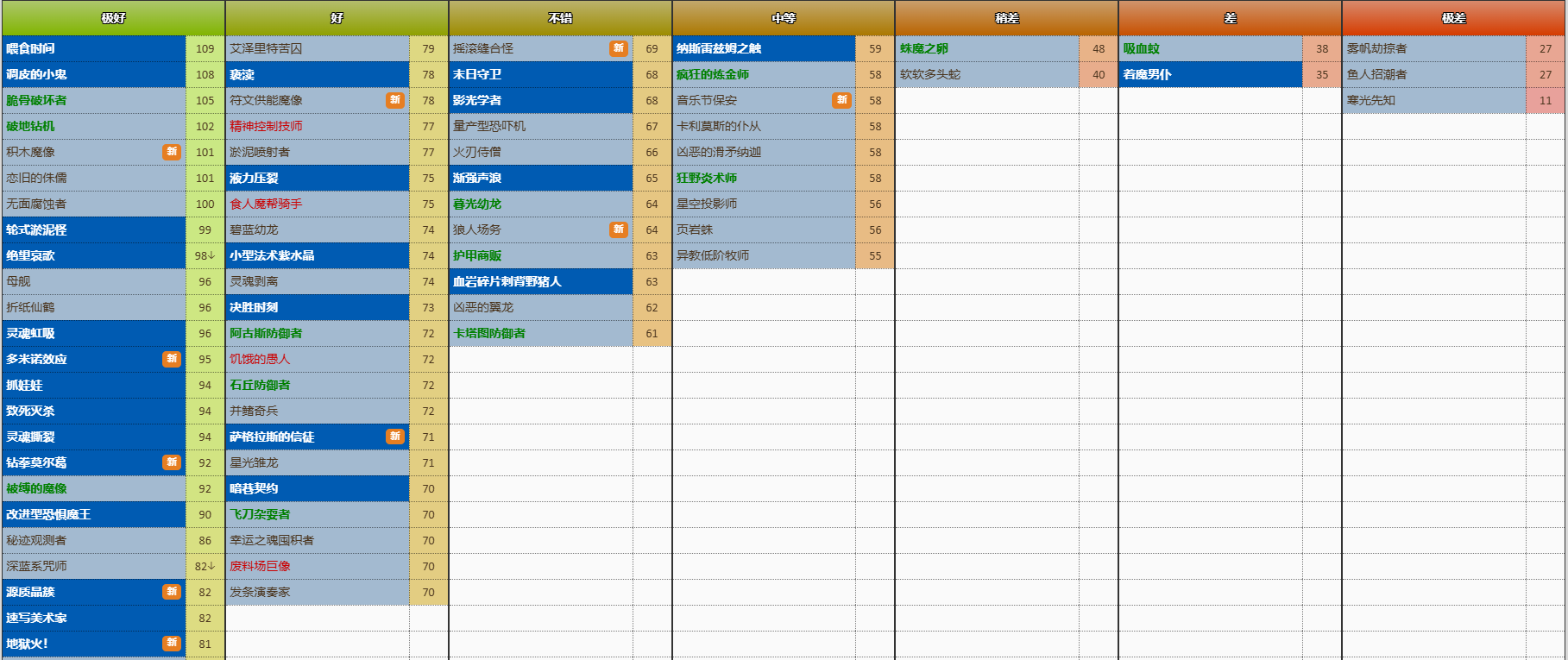Open the red card 精神控制技师

(266, 127)
